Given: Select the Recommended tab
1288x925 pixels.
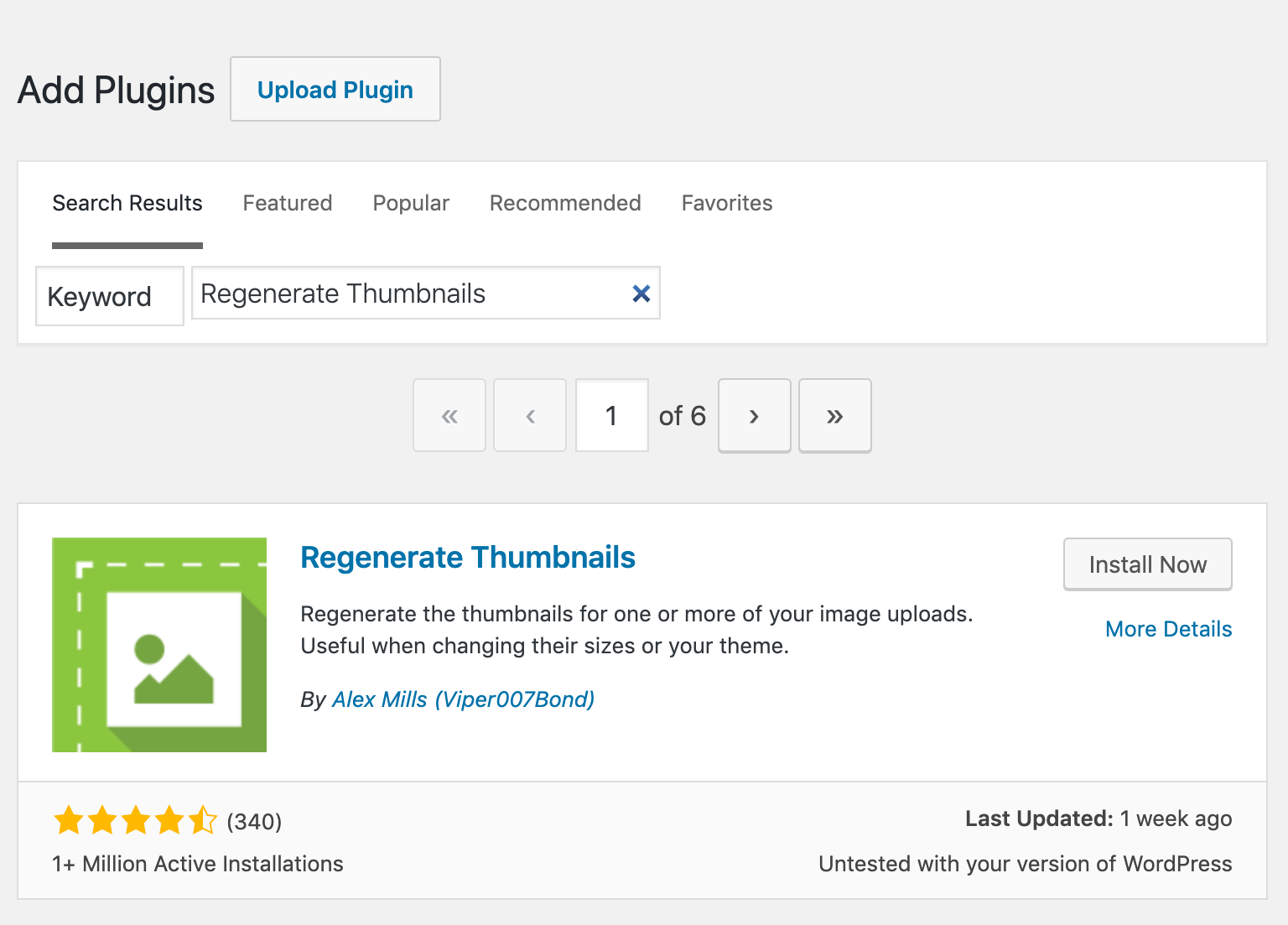Looking at the screenshot, I should click(565, 203).
